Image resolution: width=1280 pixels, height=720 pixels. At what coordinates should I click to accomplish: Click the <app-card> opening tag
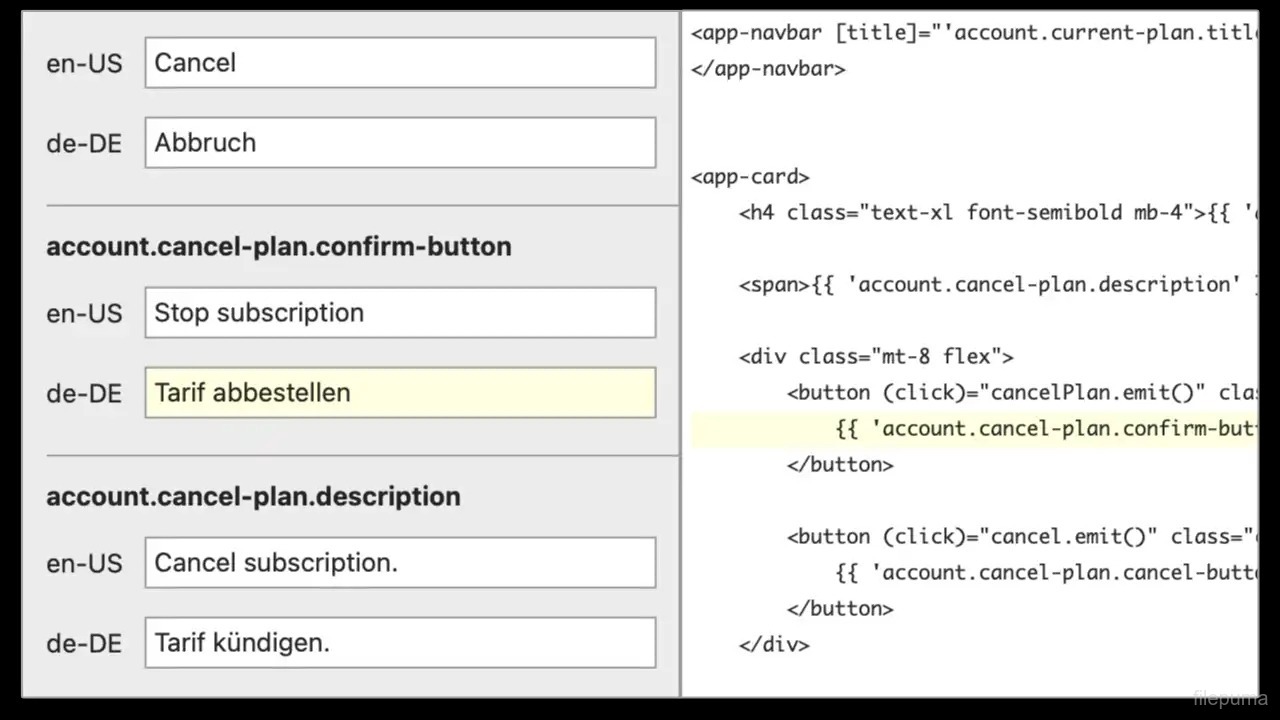pyautogui.click(x=750, y=177)
